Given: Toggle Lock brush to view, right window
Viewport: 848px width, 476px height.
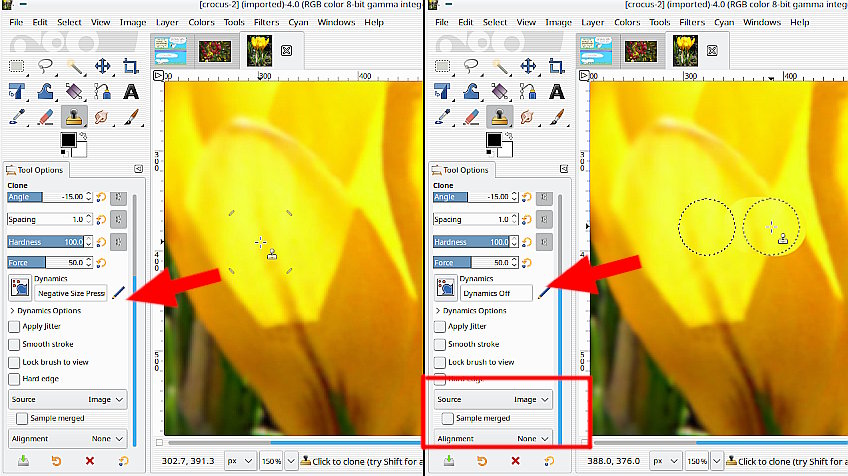Looking at the screenshot, I should (x=440, y=362).
